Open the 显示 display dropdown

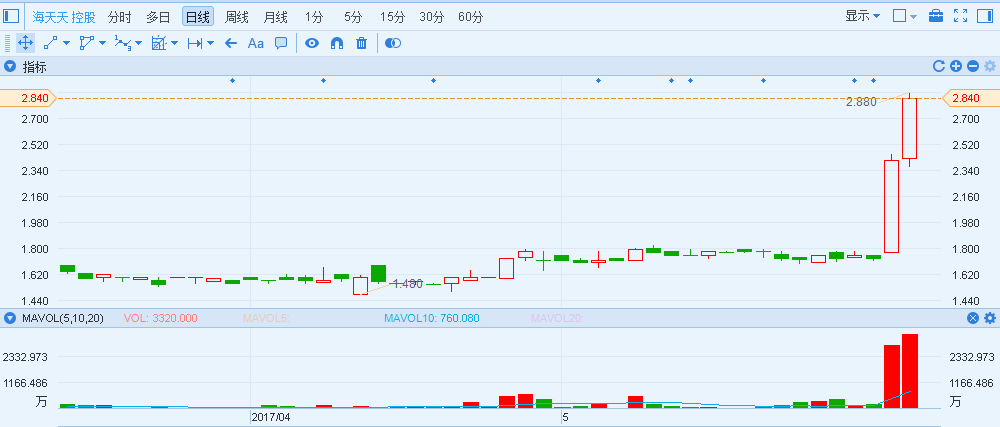pos(863,16)
